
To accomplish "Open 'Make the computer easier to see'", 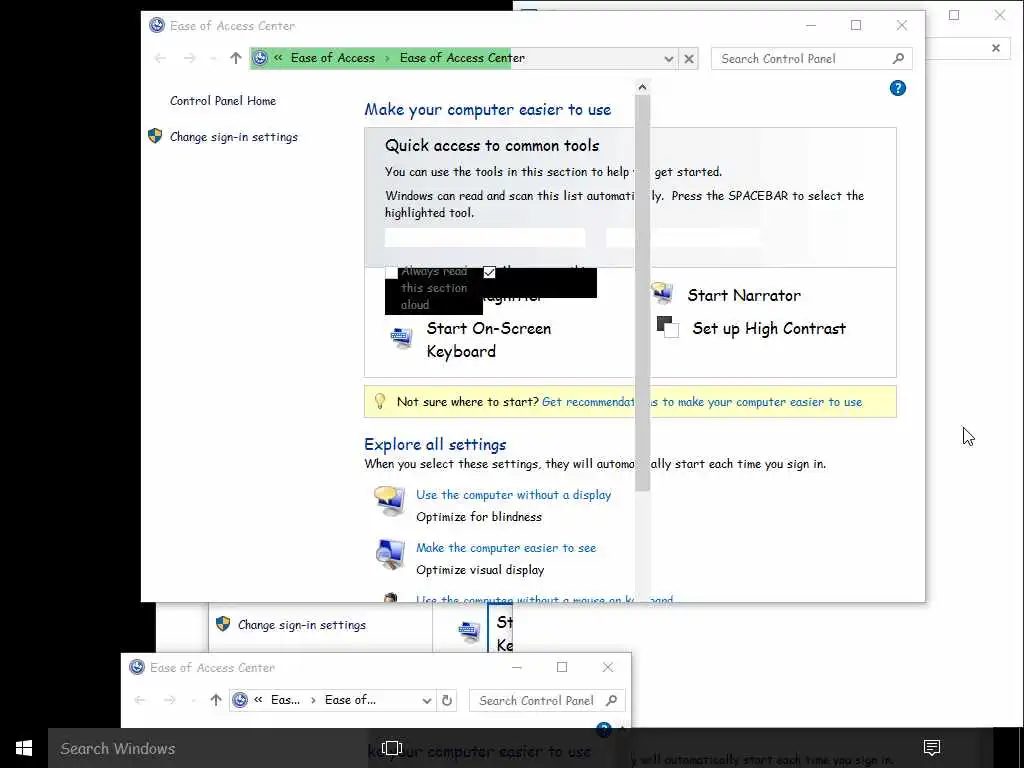I will coord(506,548).
